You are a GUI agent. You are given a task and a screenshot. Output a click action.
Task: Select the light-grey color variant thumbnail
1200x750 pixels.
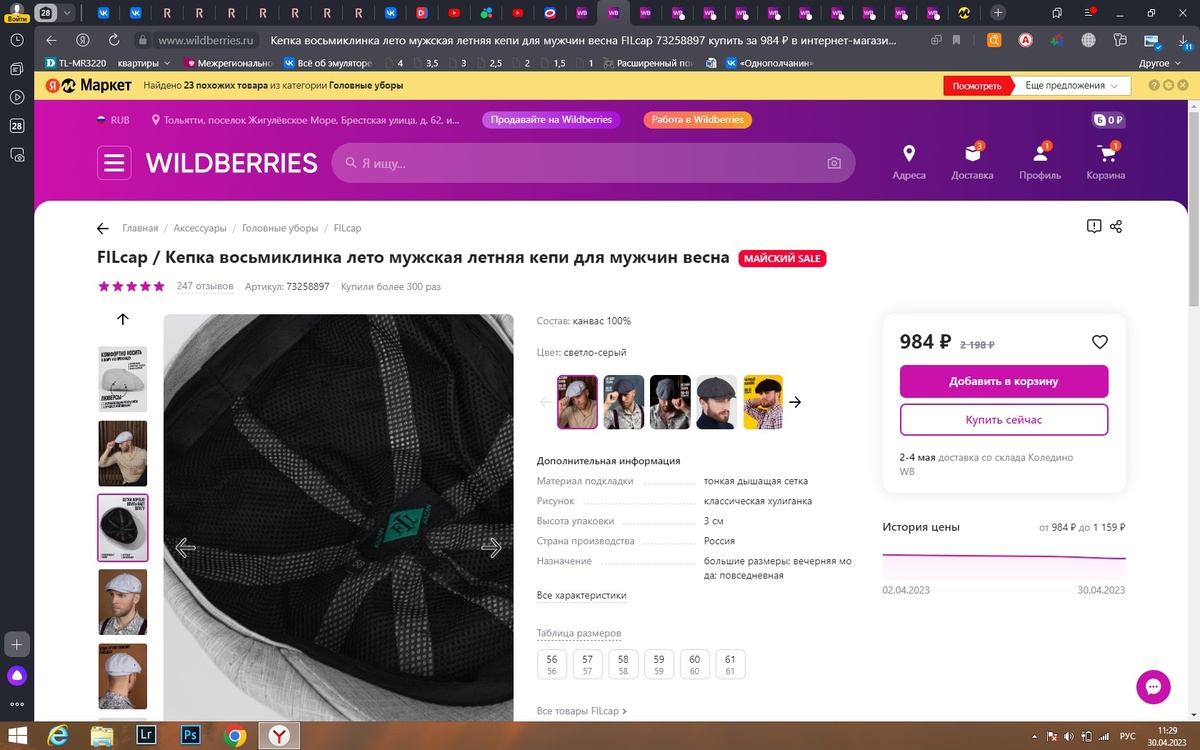click(x=577, y=402)
